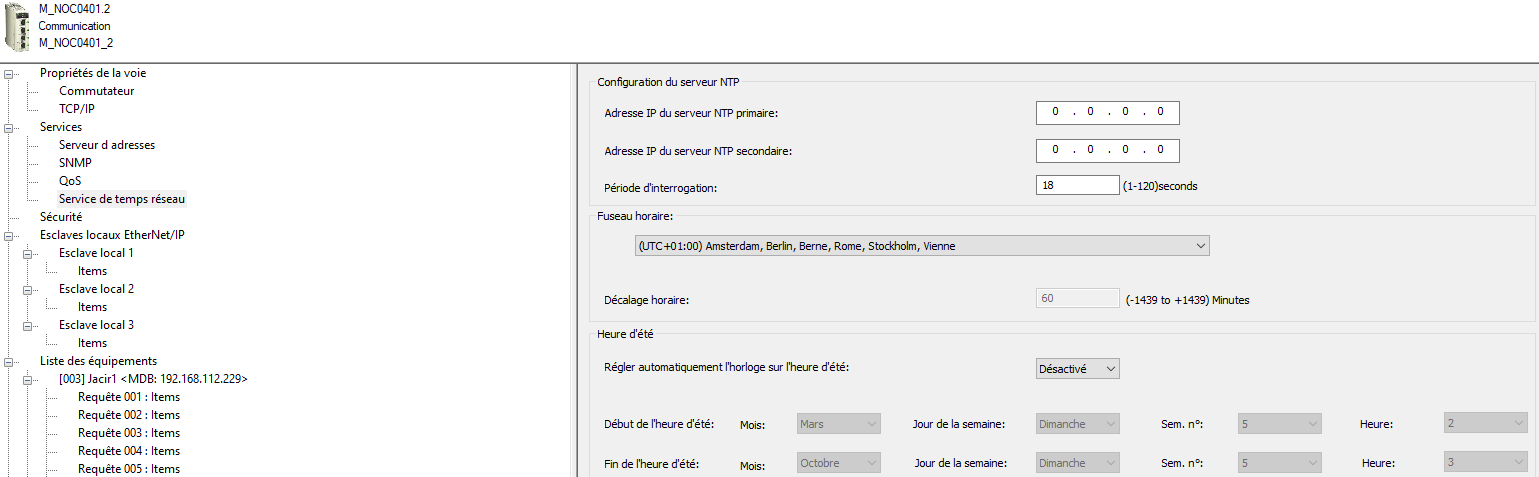
Task: Open the SNMP service settings
Action: pos(75,163)
